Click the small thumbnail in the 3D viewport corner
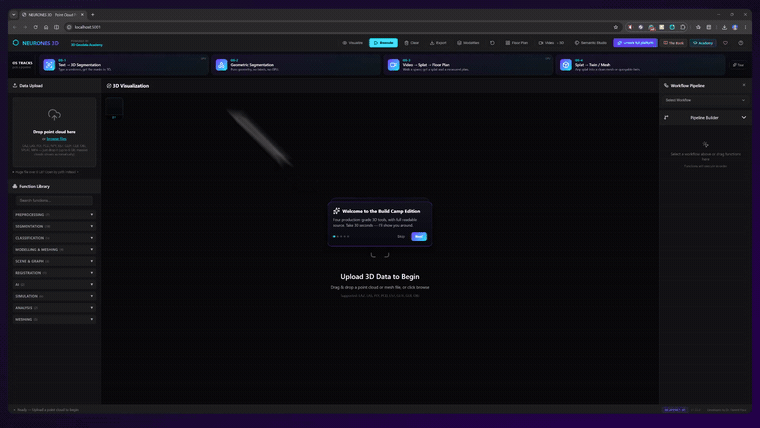The width and height of the screenshot is (760, 428). (x=114, y=109)
